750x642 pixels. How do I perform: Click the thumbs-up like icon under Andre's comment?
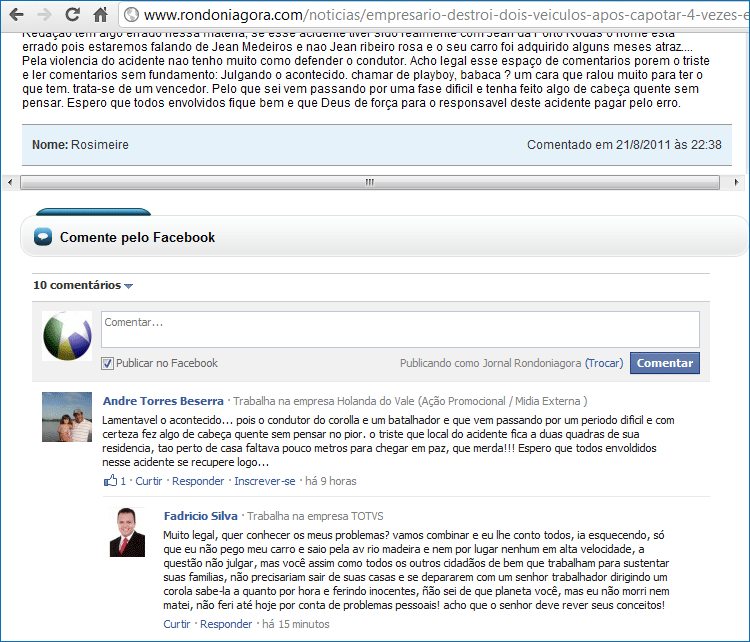coord(110,480)
